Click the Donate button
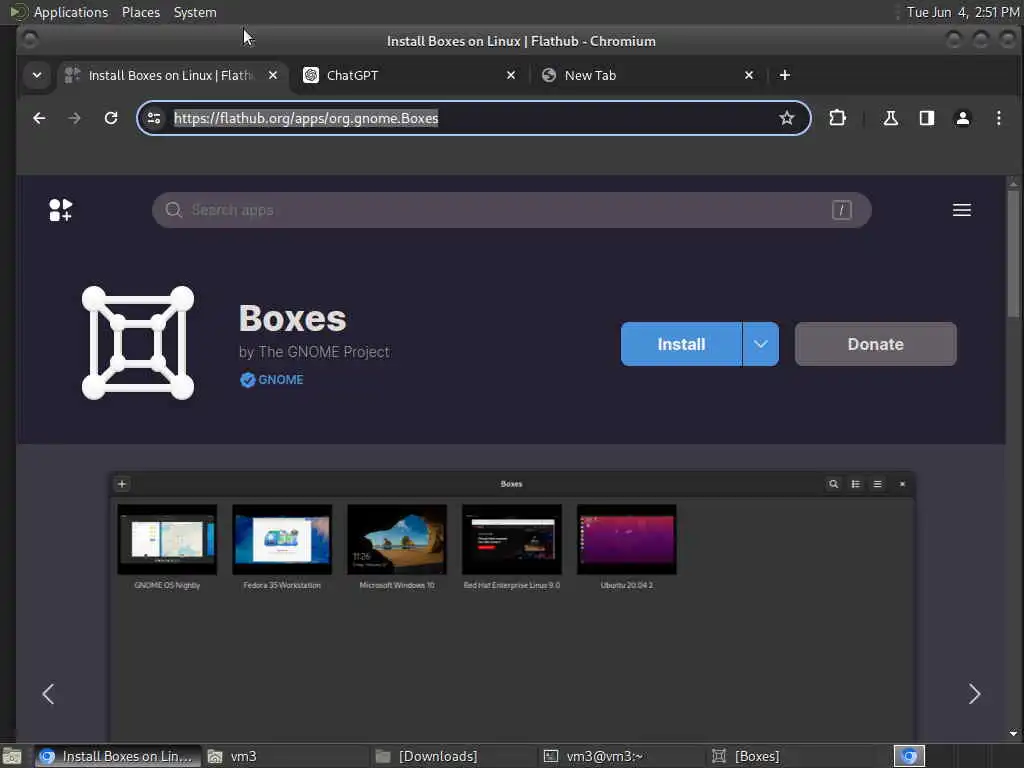The image size is (1024, 768). click(875, 344)
